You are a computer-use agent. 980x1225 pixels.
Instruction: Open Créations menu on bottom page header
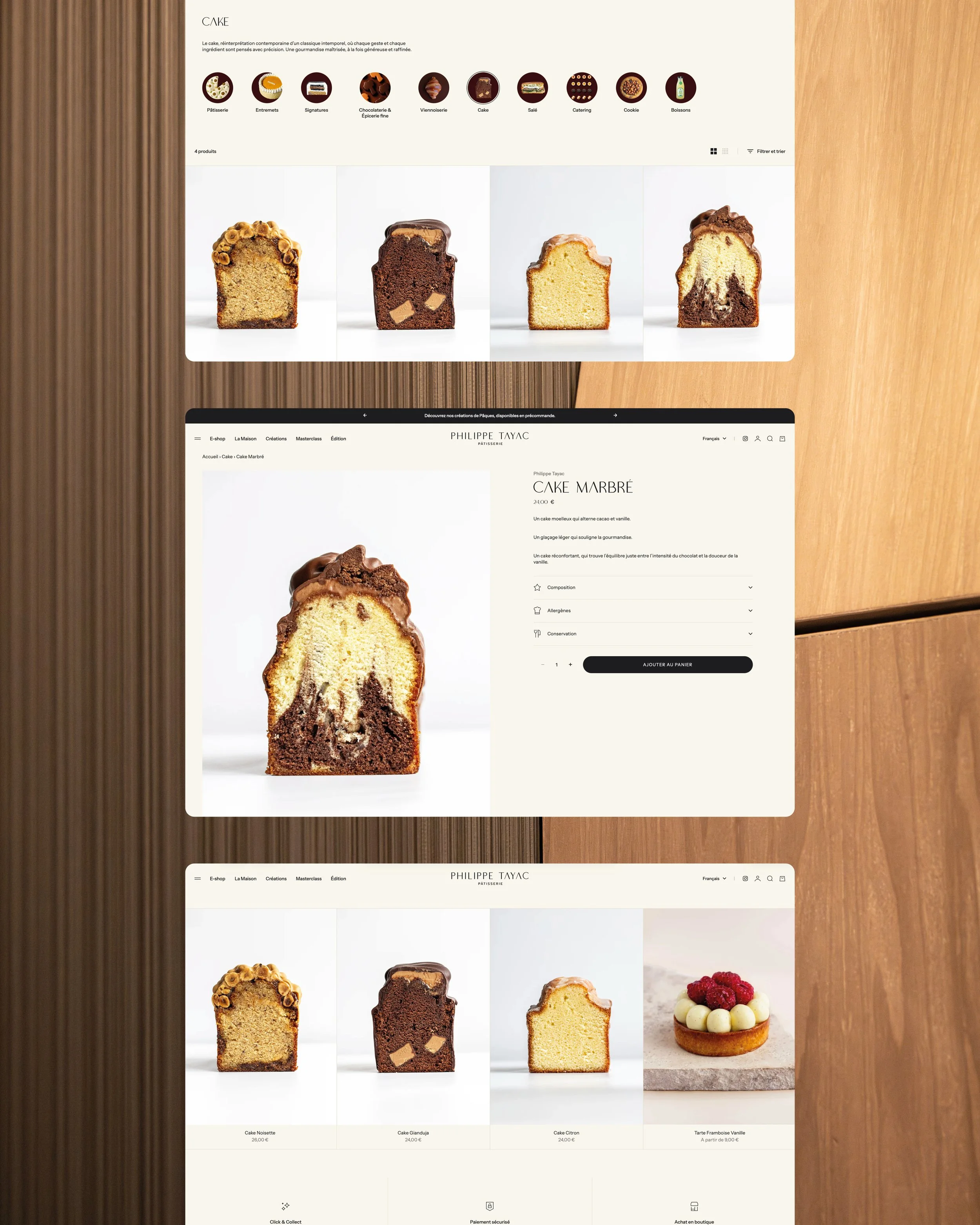[276, 878]
